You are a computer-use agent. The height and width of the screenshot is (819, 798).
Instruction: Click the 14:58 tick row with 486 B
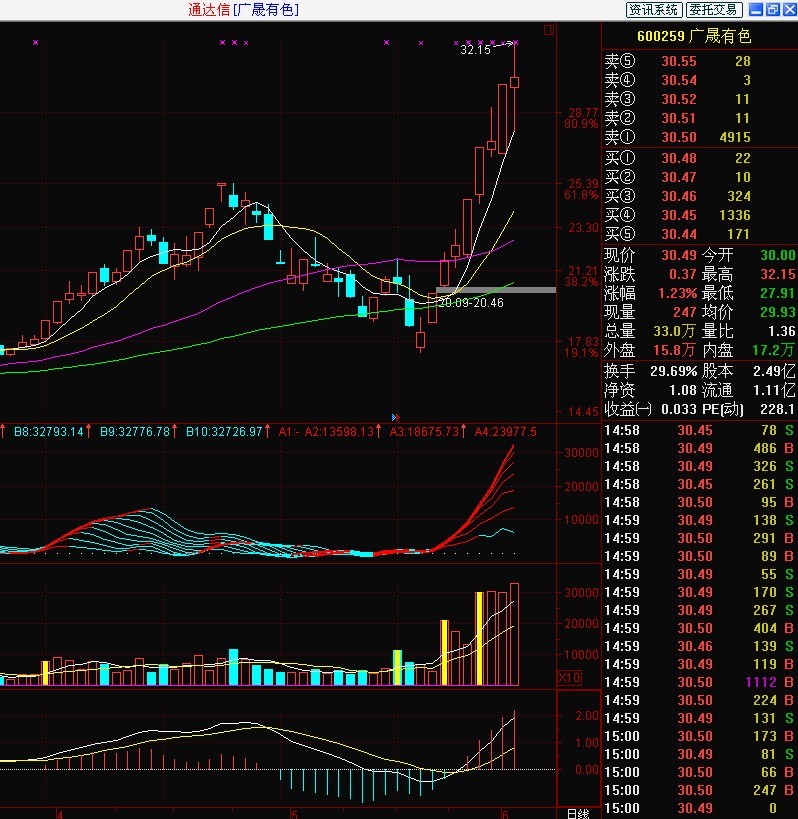click(700, 448)
